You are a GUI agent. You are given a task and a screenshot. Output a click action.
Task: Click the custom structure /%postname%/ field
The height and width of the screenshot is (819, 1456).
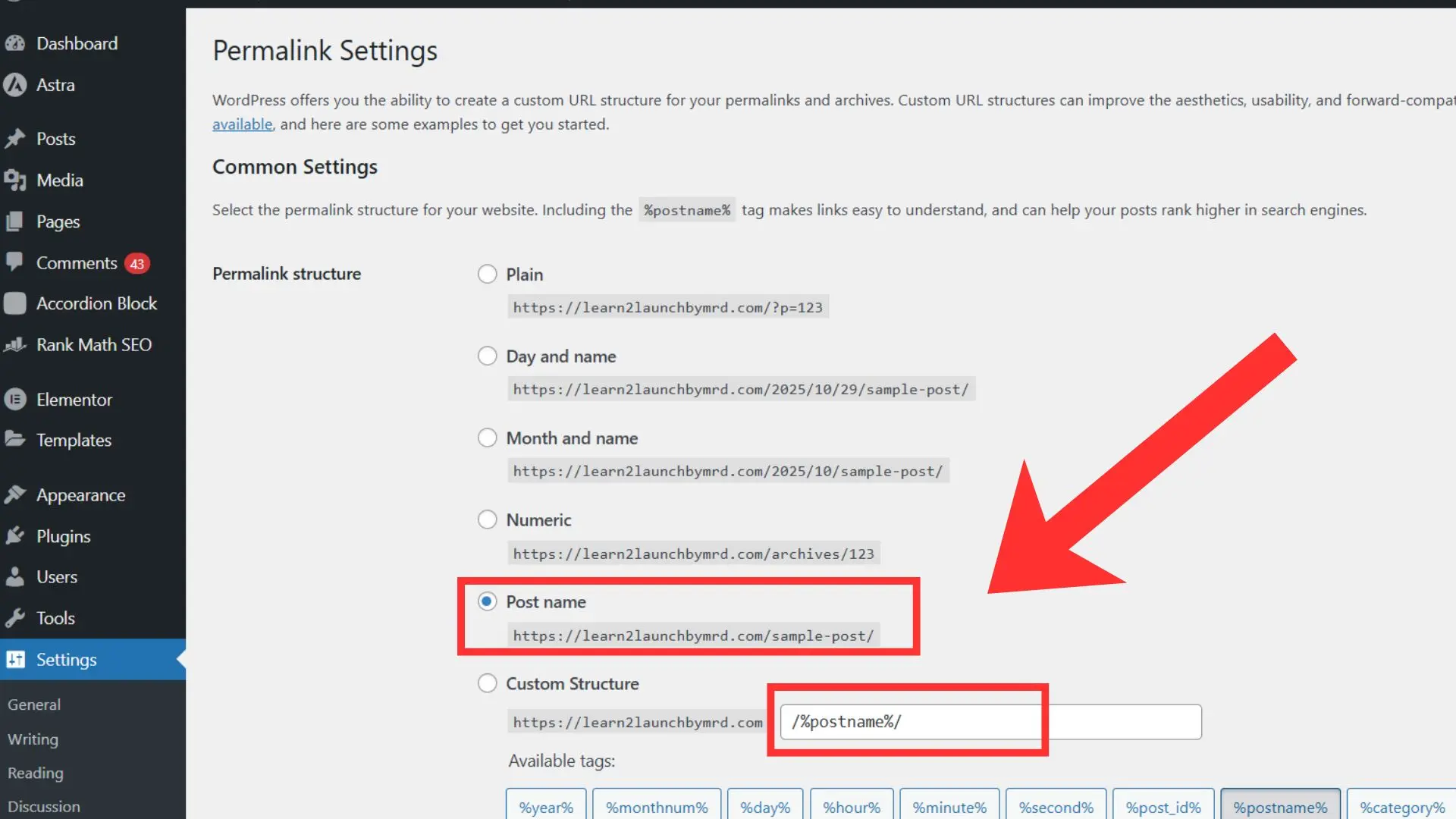click(990, 721)
